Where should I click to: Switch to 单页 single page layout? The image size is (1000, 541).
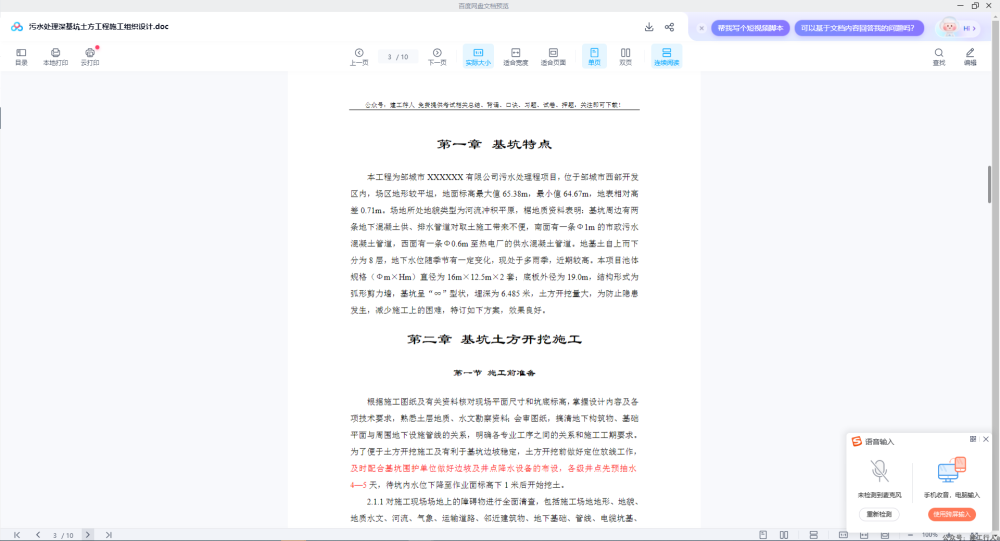click(594, 56)
